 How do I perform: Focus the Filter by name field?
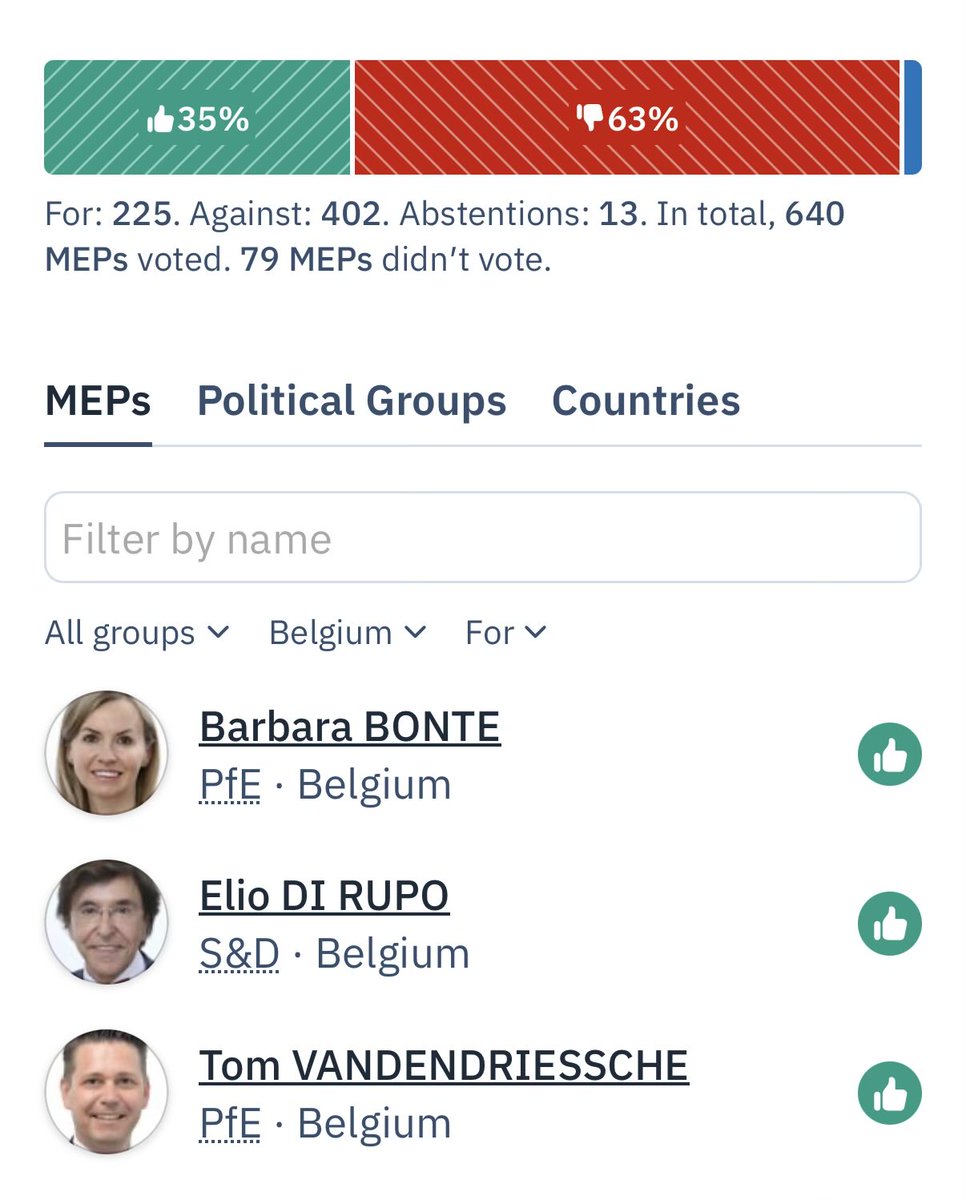[x=483, y=538]
